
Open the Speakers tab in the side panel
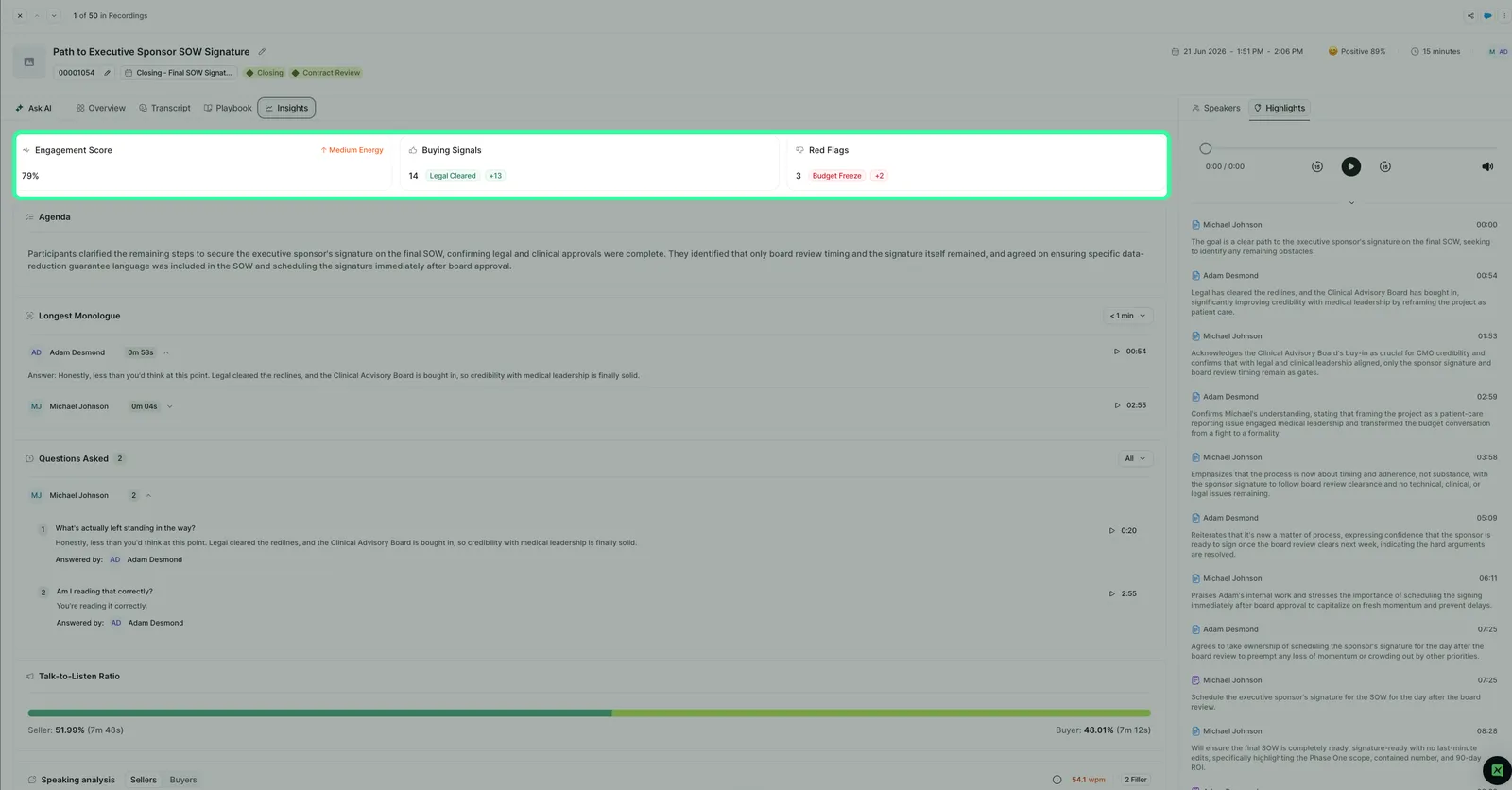[1216, 109]
